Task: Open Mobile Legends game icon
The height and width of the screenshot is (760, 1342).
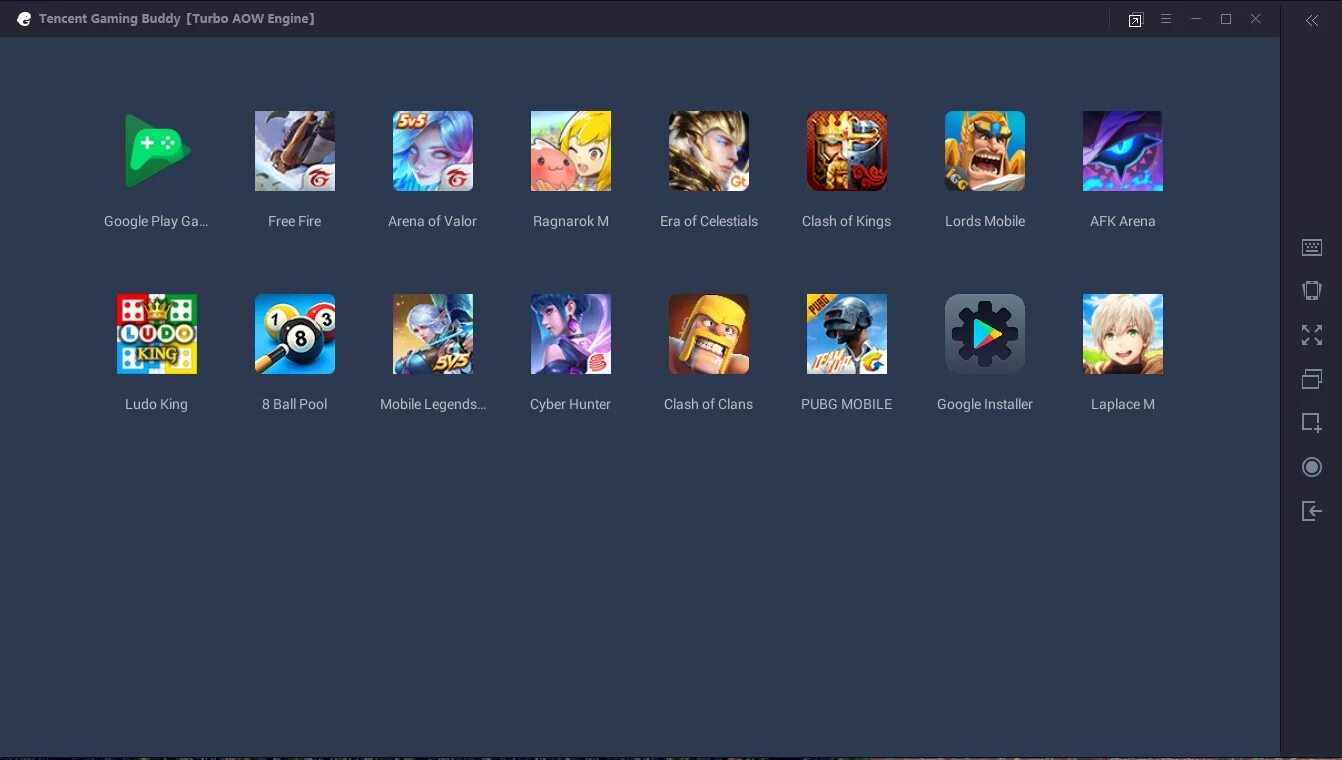Action: point(433,334)
